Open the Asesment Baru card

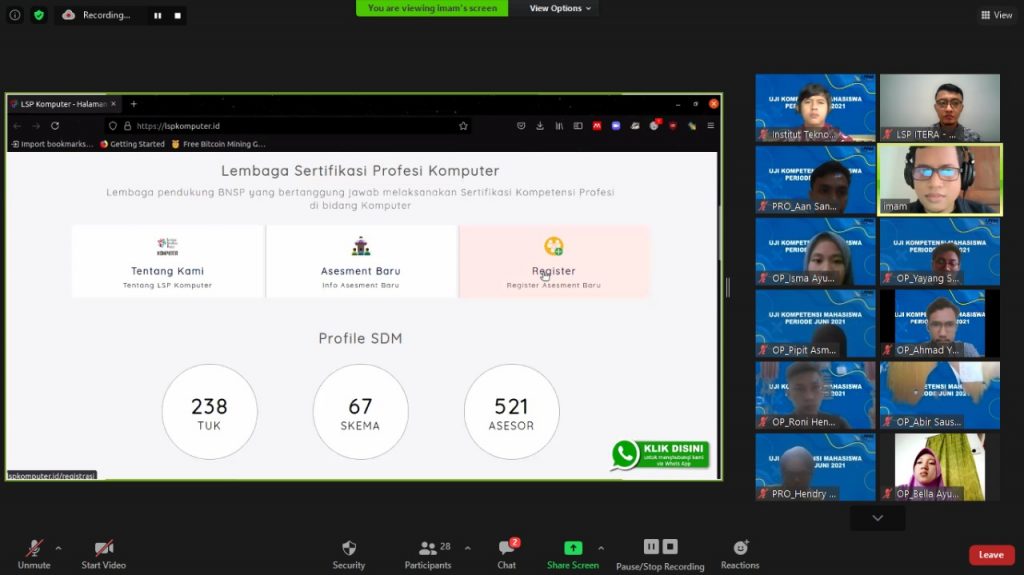360,261
